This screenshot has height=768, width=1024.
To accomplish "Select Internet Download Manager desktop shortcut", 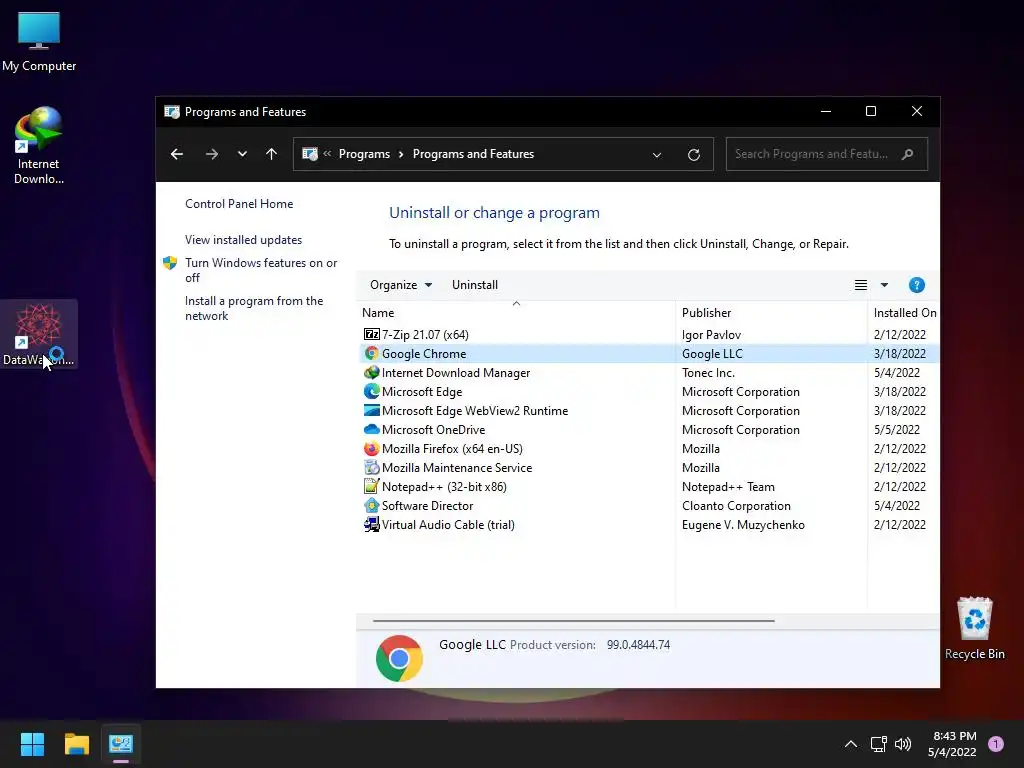I will tap(39, 146).
